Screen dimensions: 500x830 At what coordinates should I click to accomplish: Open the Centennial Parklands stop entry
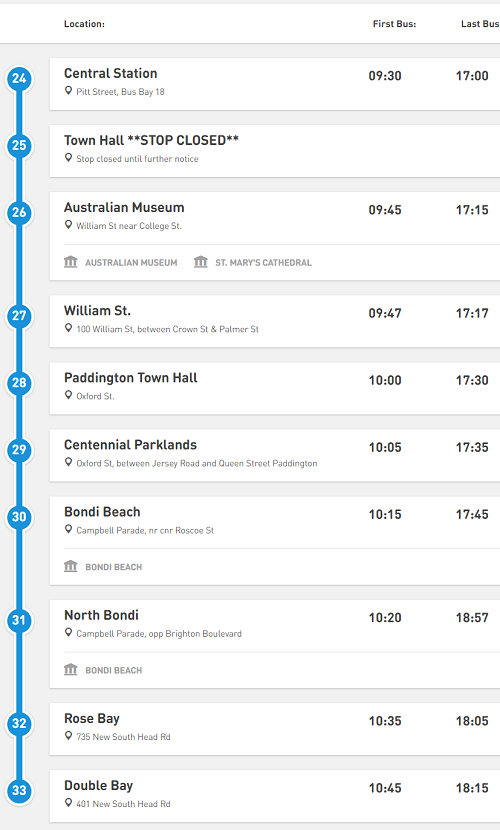point(275,456)
